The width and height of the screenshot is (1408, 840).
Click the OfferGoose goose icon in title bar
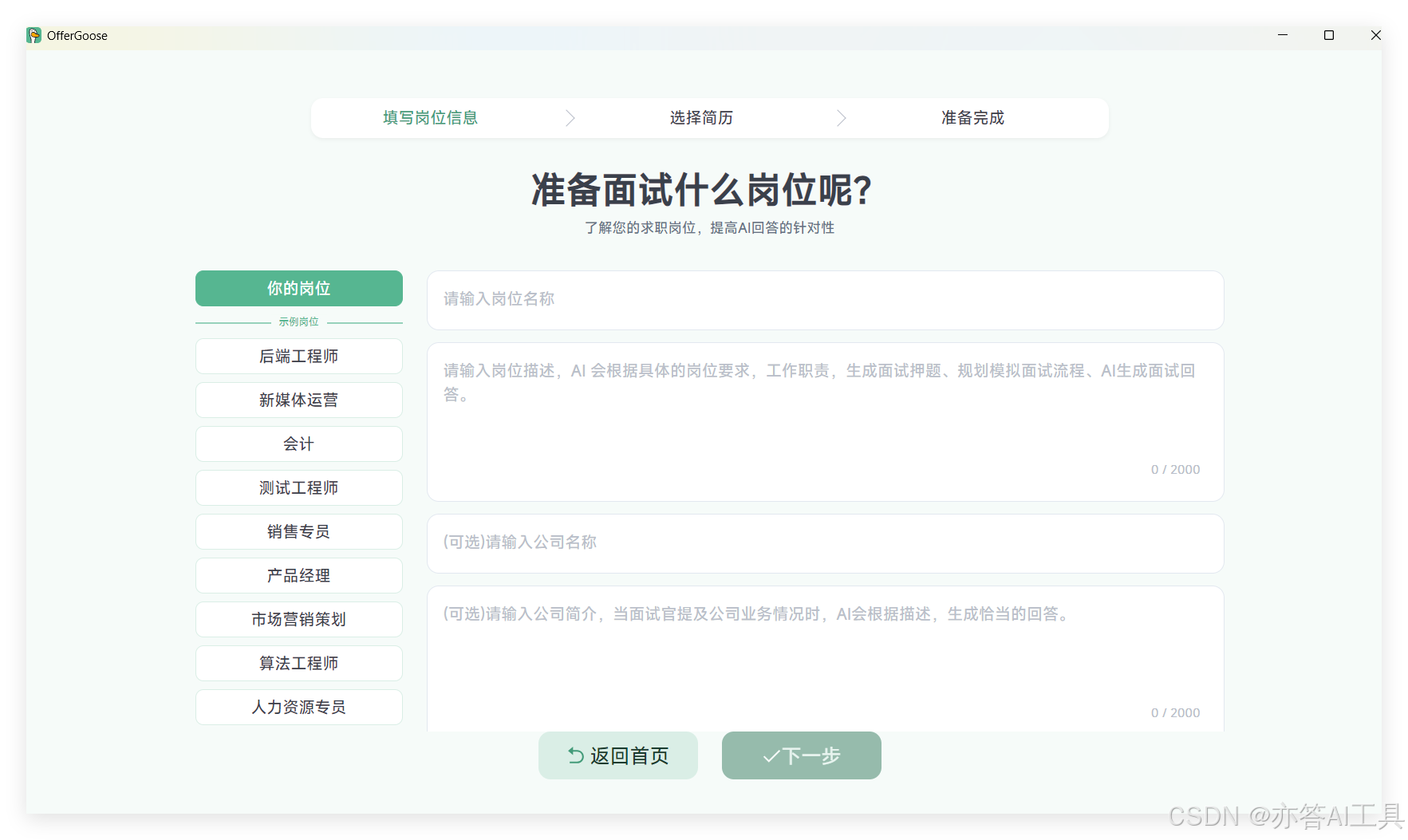(34, 35)
